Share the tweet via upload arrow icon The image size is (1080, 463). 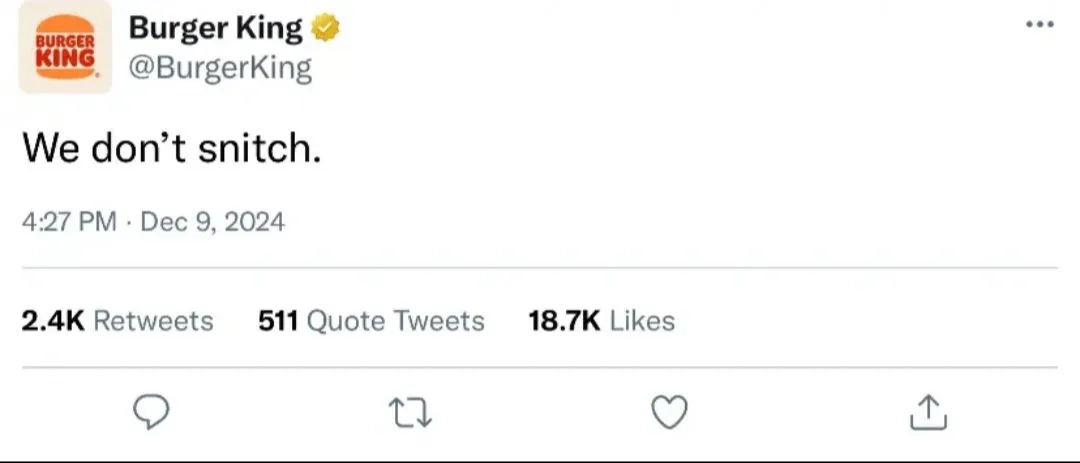(927, 412)
